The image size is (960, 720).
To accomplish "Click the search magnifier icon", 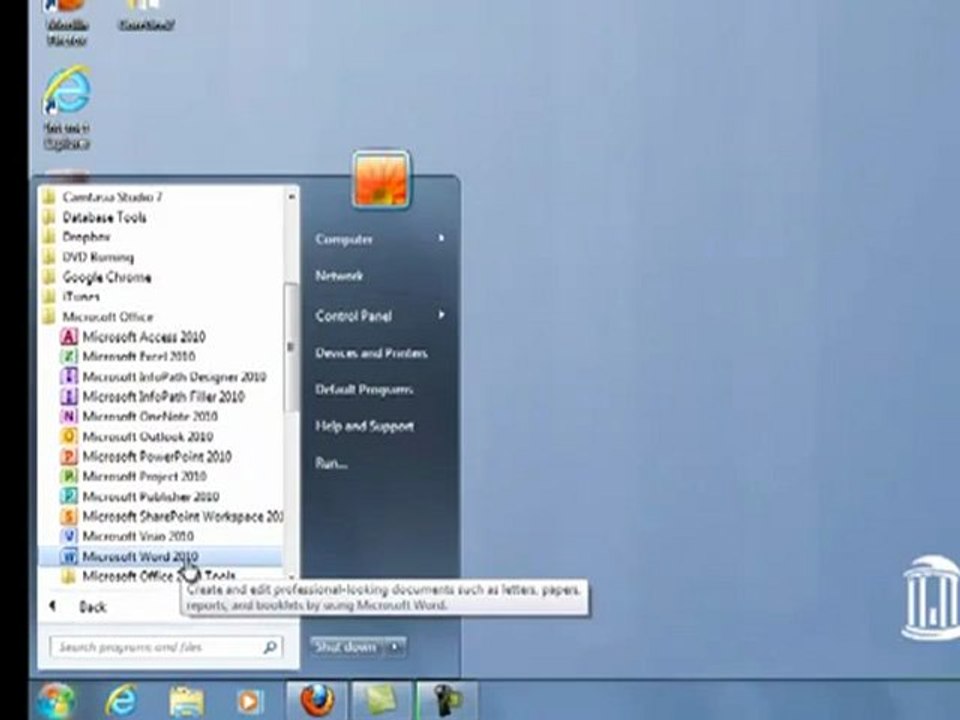I will click(x=270, y=647).
